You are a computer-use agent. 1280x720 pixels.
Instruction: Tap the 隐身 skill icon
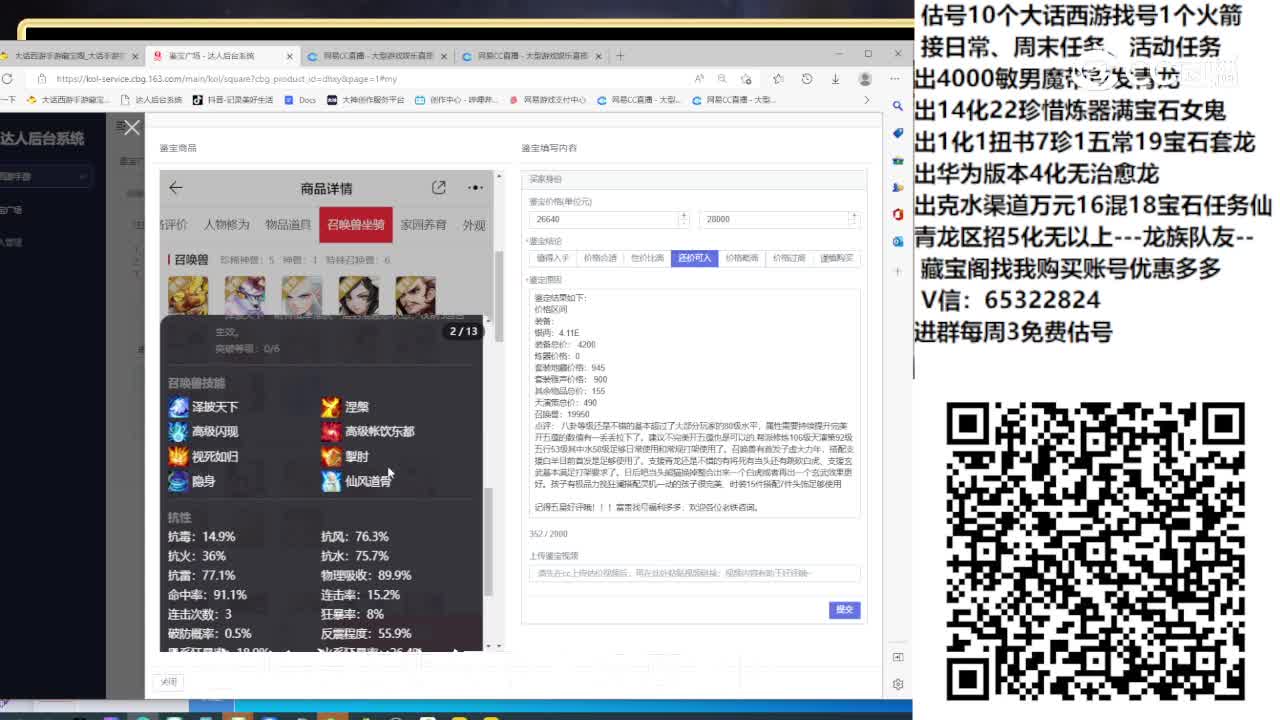click(x=178, y=481)
